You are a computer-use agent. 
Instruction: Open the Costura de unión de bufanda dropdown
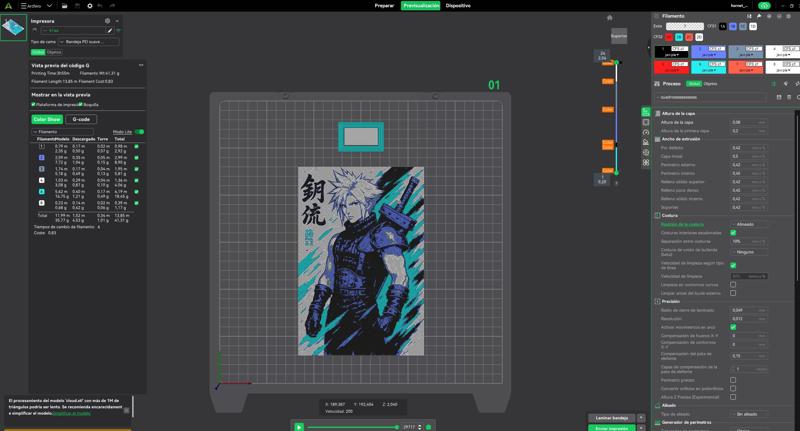click(748, 252)
